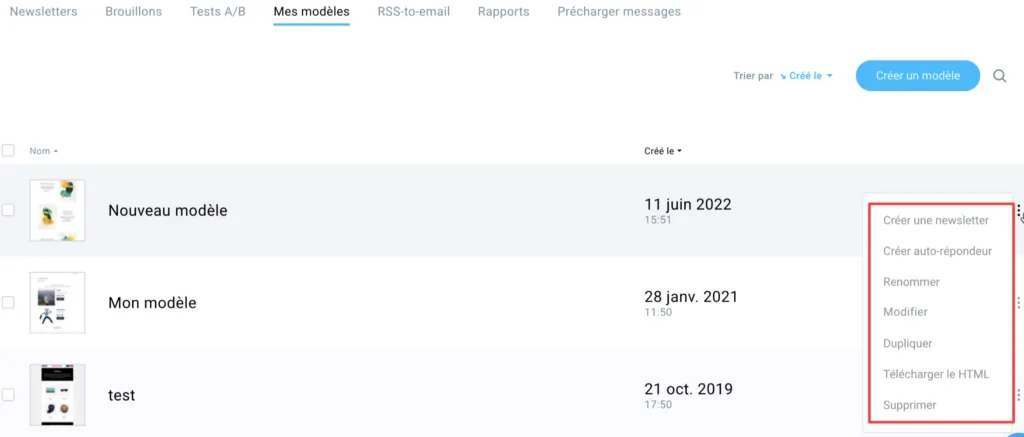Open three-dot menu for Mon modèle
The image size is (1024, 437).
pos(1018,302)
